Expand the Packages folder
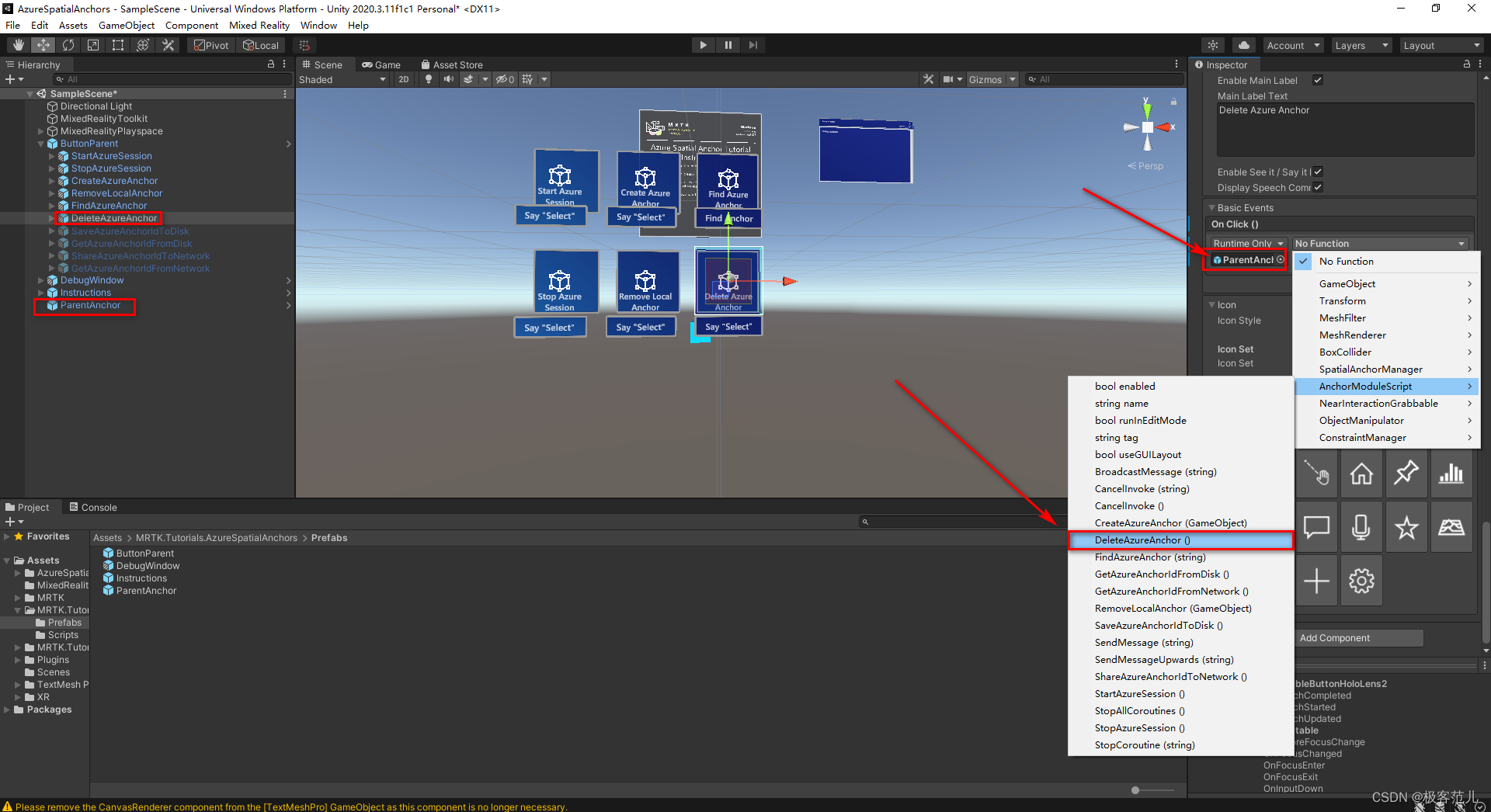Viewport: 1491px width, 812px height. tap(7, 710)
